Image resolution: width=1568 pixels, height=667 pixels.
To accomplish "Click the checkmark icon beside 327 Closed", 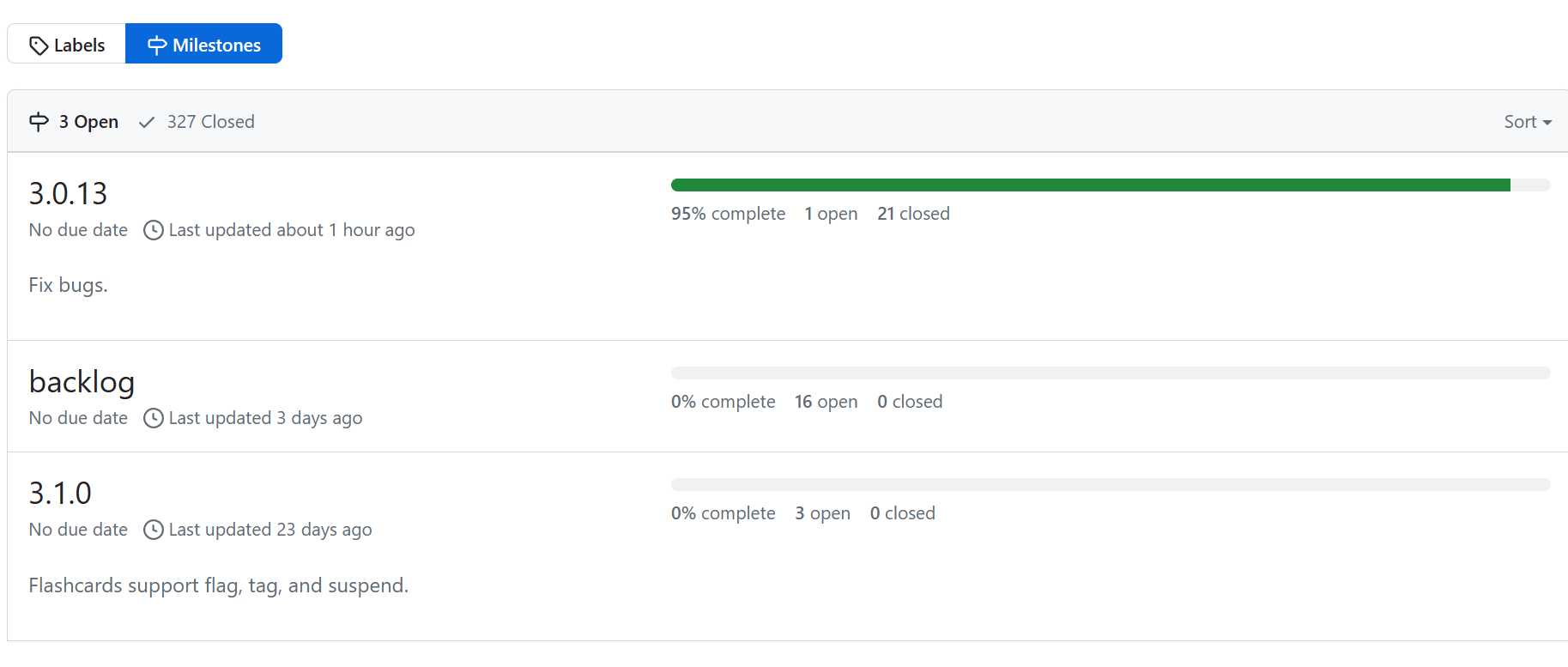I will pos(147,122).
